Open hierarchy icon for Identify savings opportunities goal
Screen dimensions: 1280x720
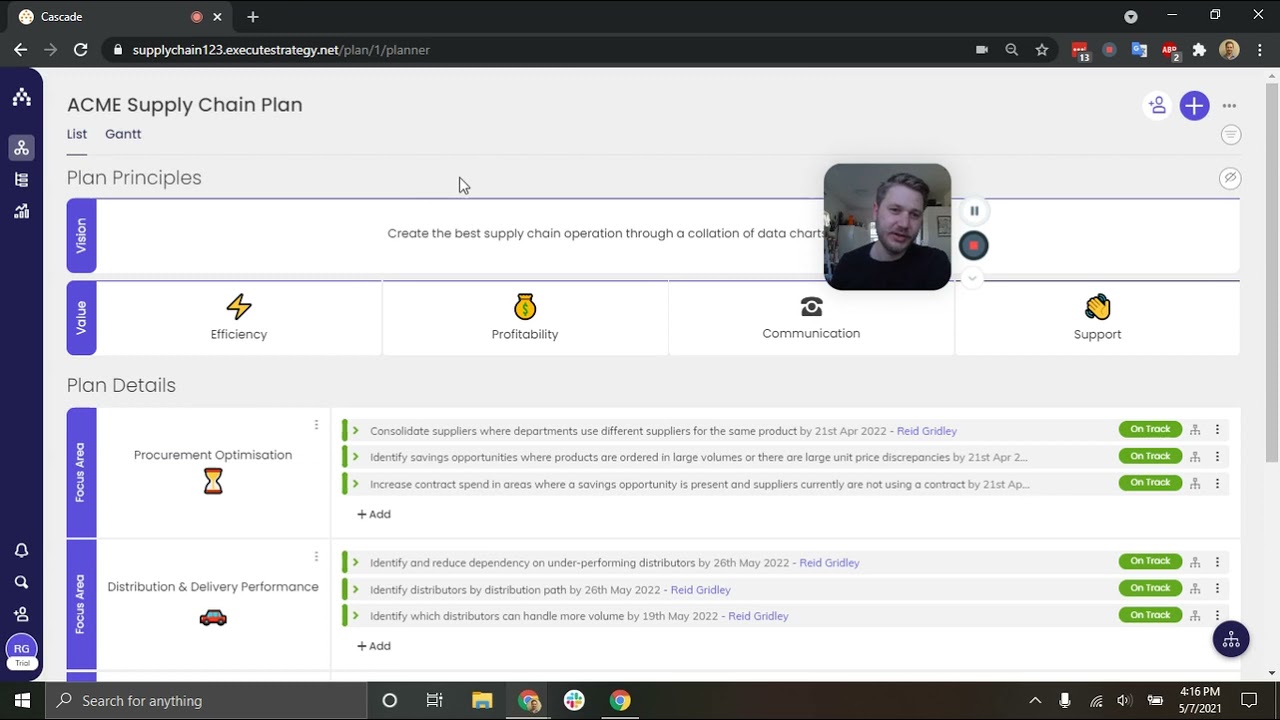click(1195, 456)
